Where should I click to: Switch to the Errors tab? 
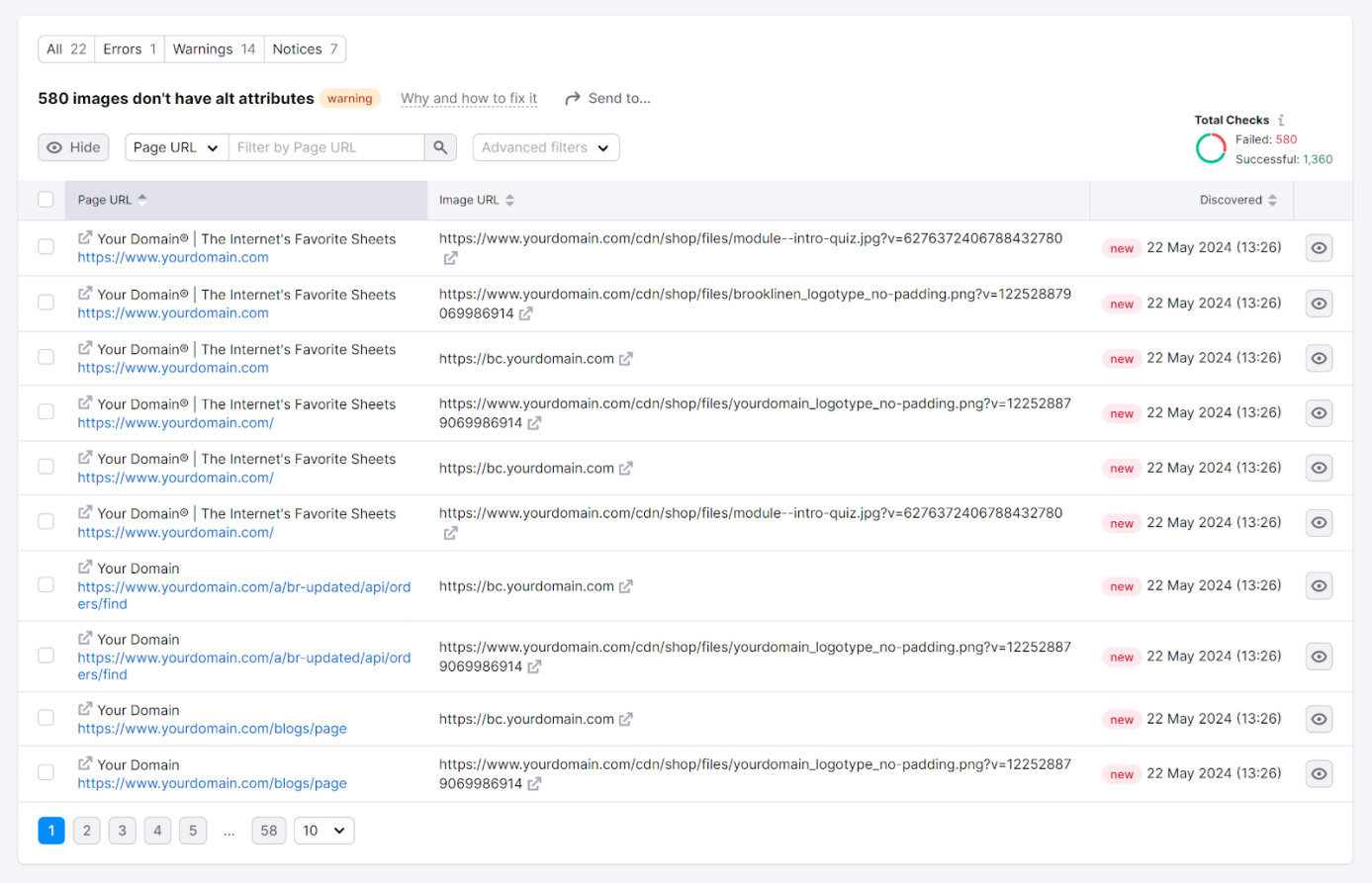(x=129, y=49)
